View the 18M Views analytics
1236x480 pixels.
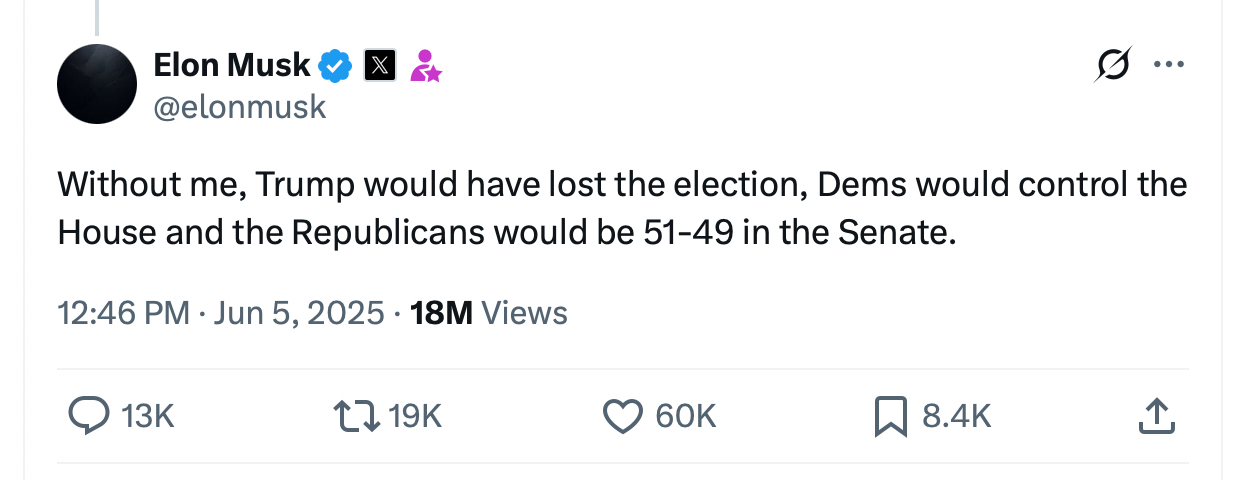(x=489, y=313)
